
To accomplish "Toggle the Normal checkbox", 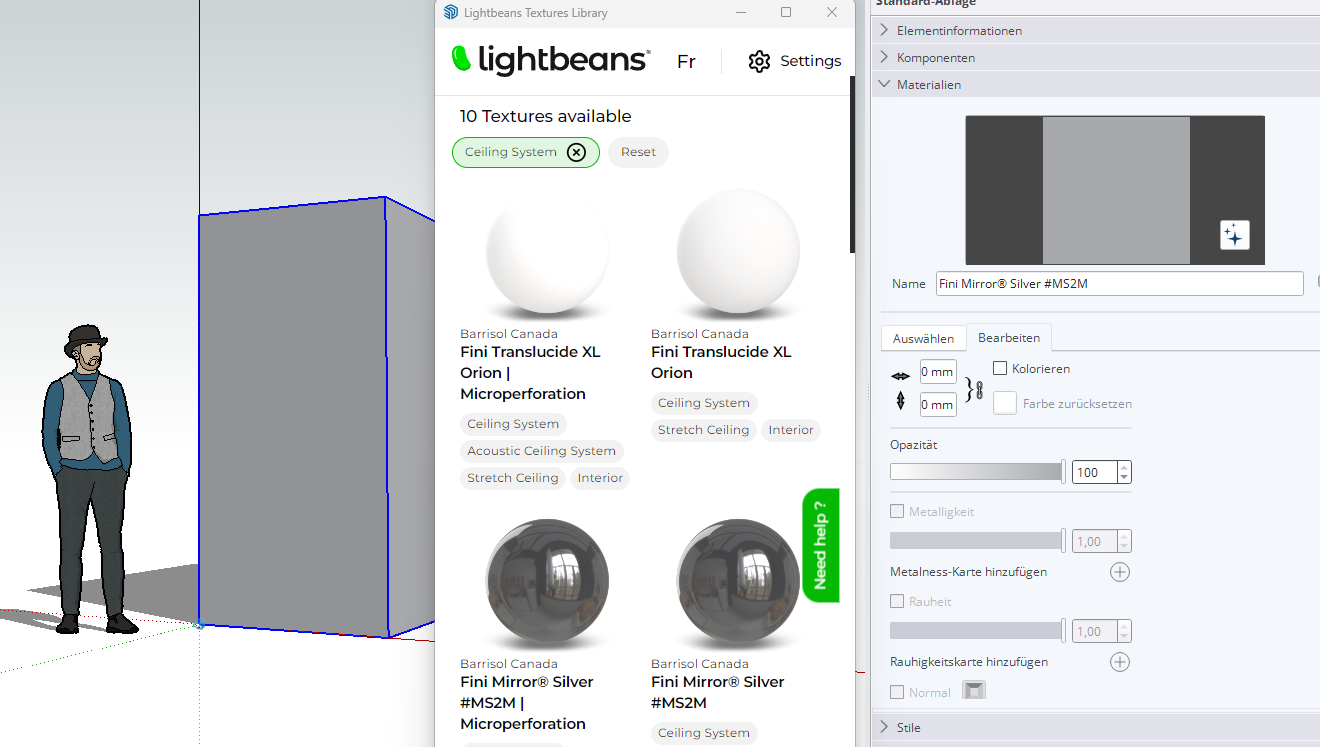I will pos(897,692).
